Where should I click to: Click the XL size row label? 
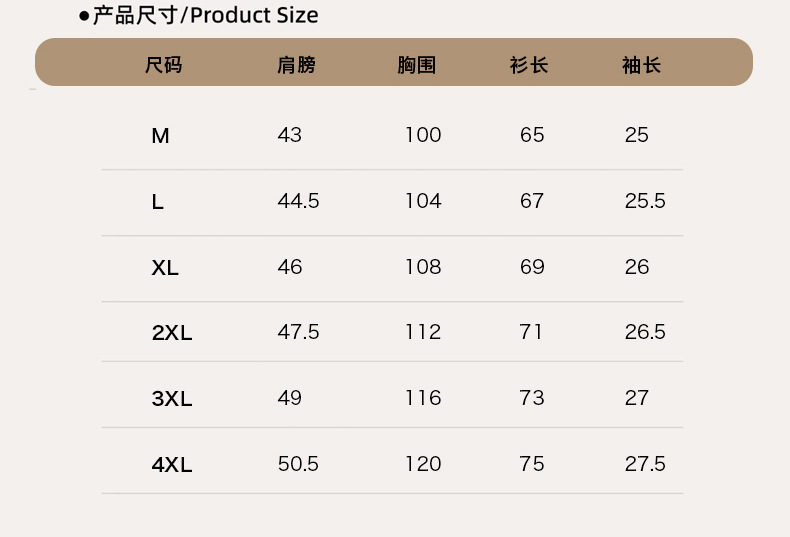[x=165, y=268]
